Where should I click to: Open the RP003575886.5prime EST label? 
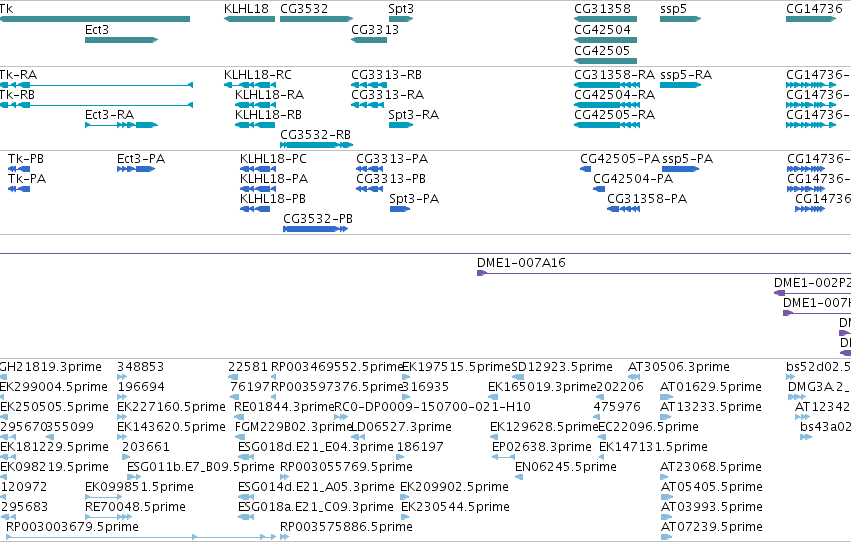point(346,528)
